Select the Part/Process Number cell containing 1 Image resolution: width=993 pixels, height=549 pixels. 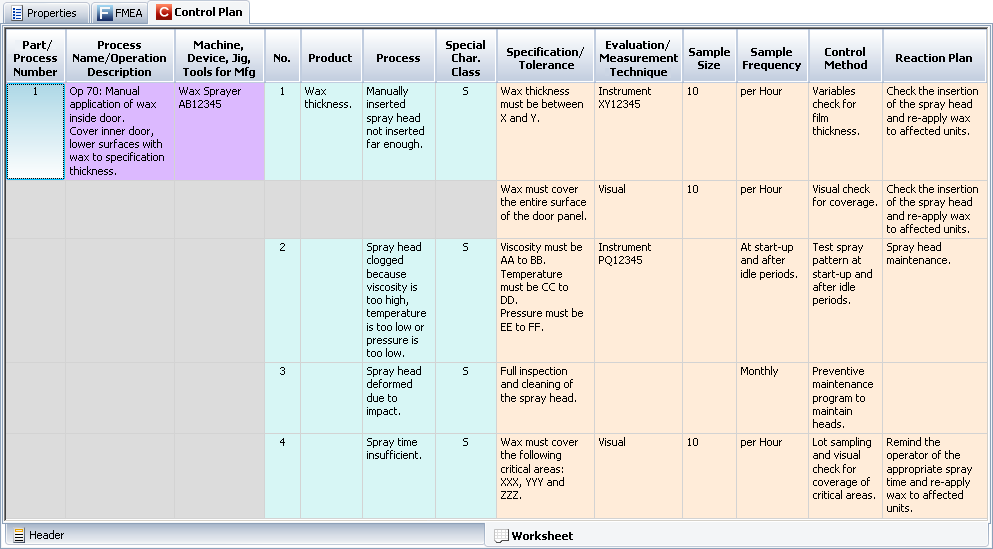click(x=35, y=131)
